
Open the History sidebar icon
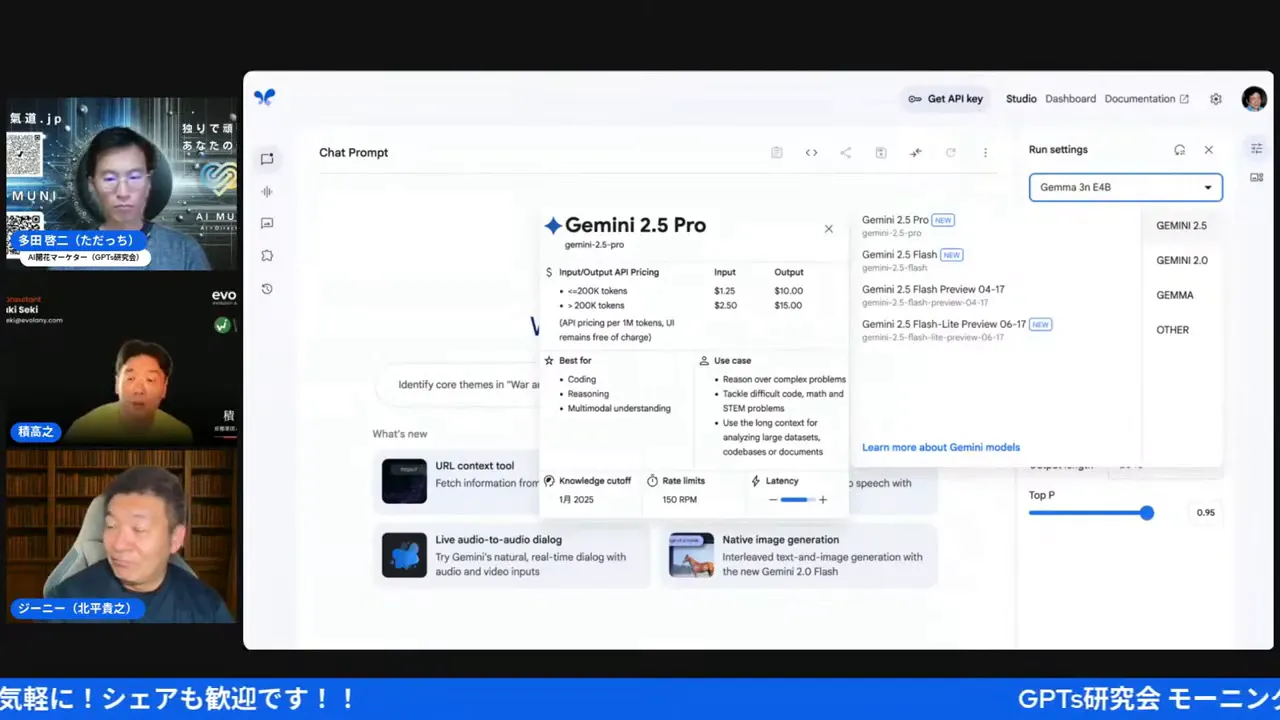(267, 289)
